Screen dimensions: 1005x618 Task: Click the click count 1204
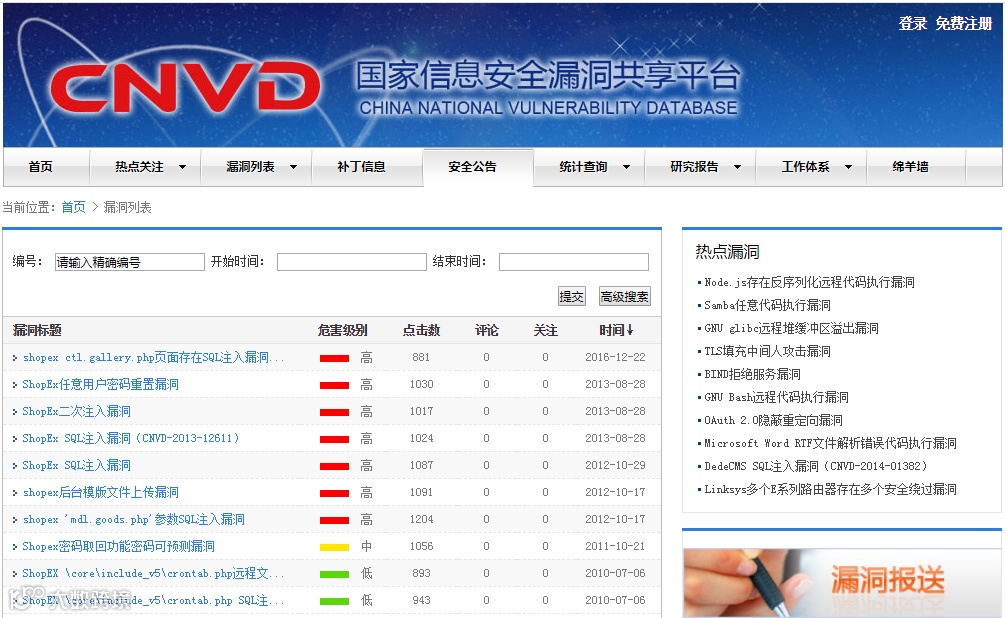[x=422, y=519]
